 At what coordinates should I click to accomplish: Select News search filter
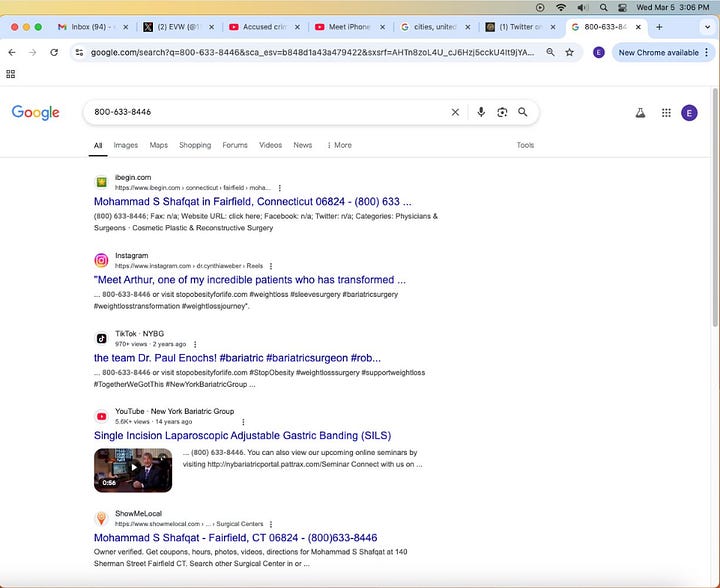(303, 145)
